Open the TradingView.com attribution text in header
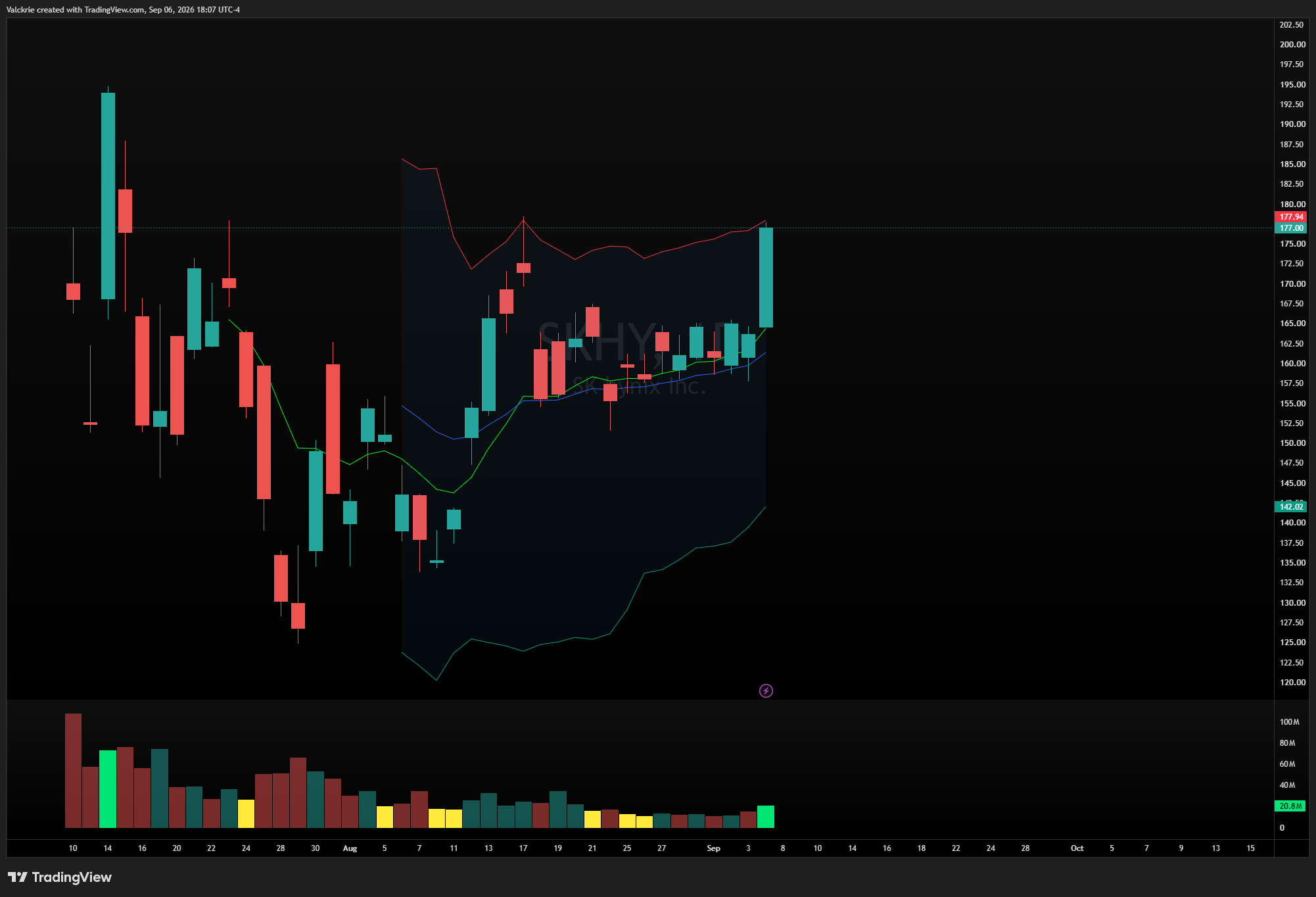The height and width of the screenshot is (897, 1316). [x=114, y=10]
